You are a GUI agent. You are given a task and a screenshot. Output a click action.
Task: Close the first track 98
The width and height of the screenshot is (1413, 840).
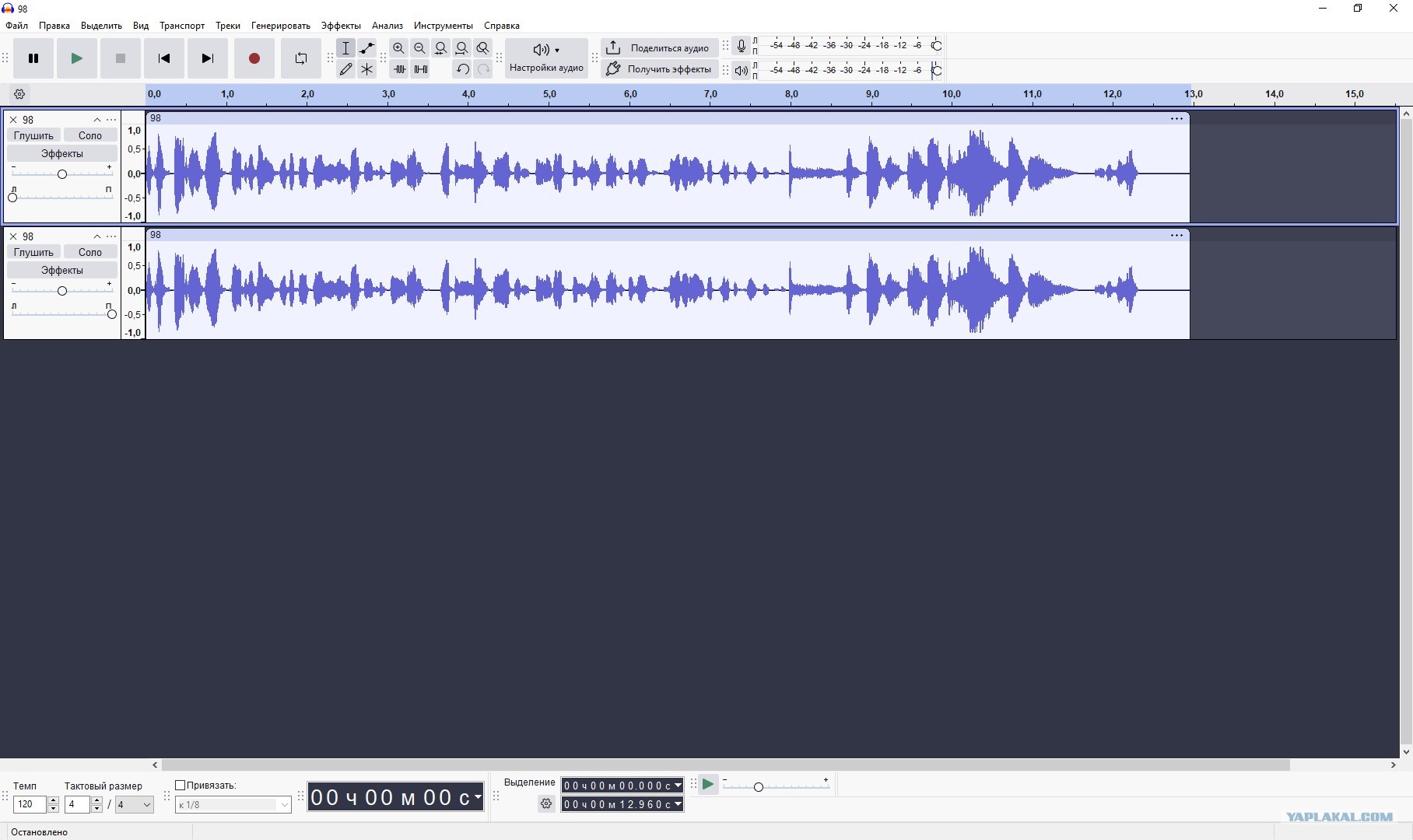(x=13, y=120)
